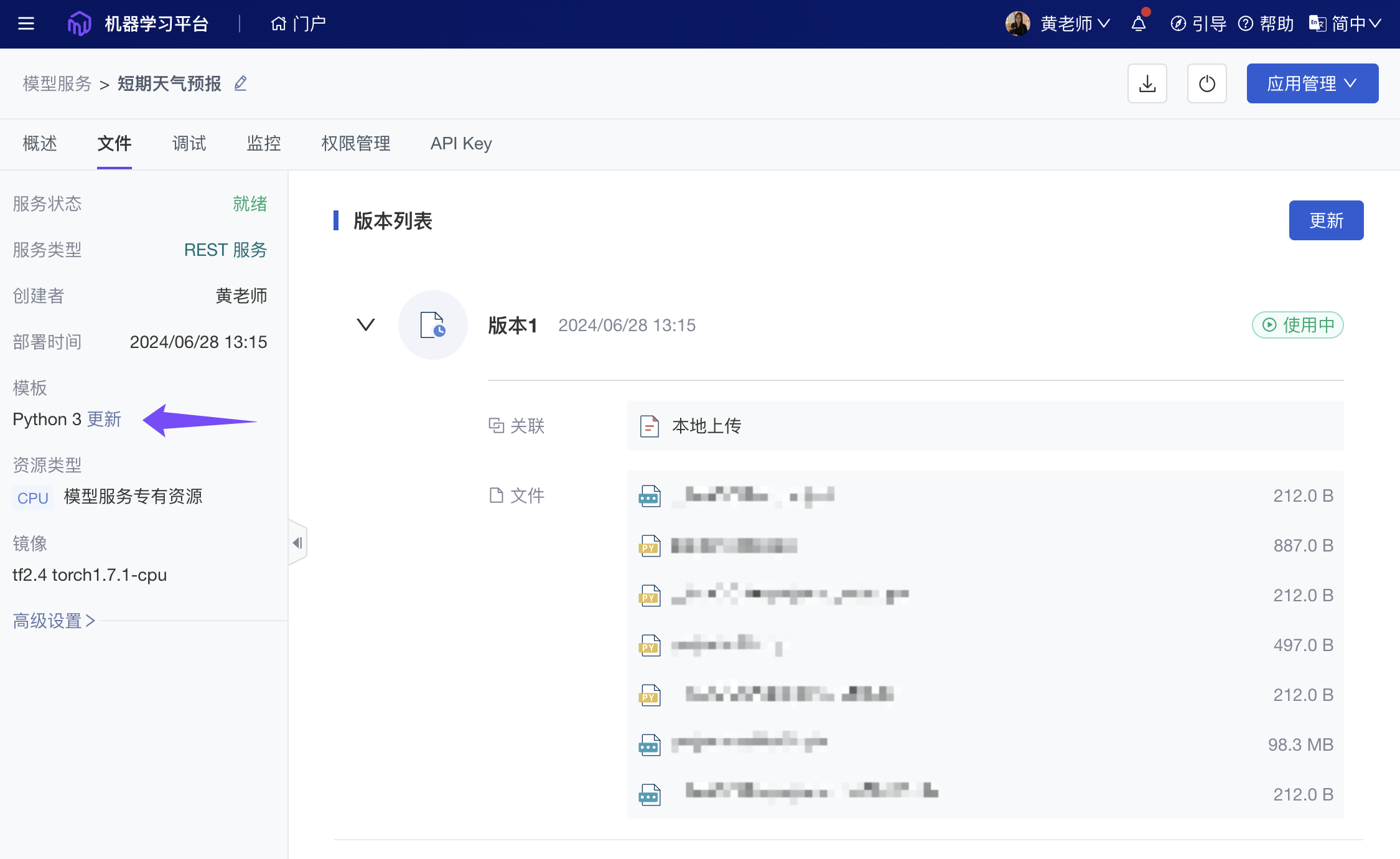Collapse the left service info panel
The width and height of the screenshot is (1400, 859).
(x=297, y=542)
